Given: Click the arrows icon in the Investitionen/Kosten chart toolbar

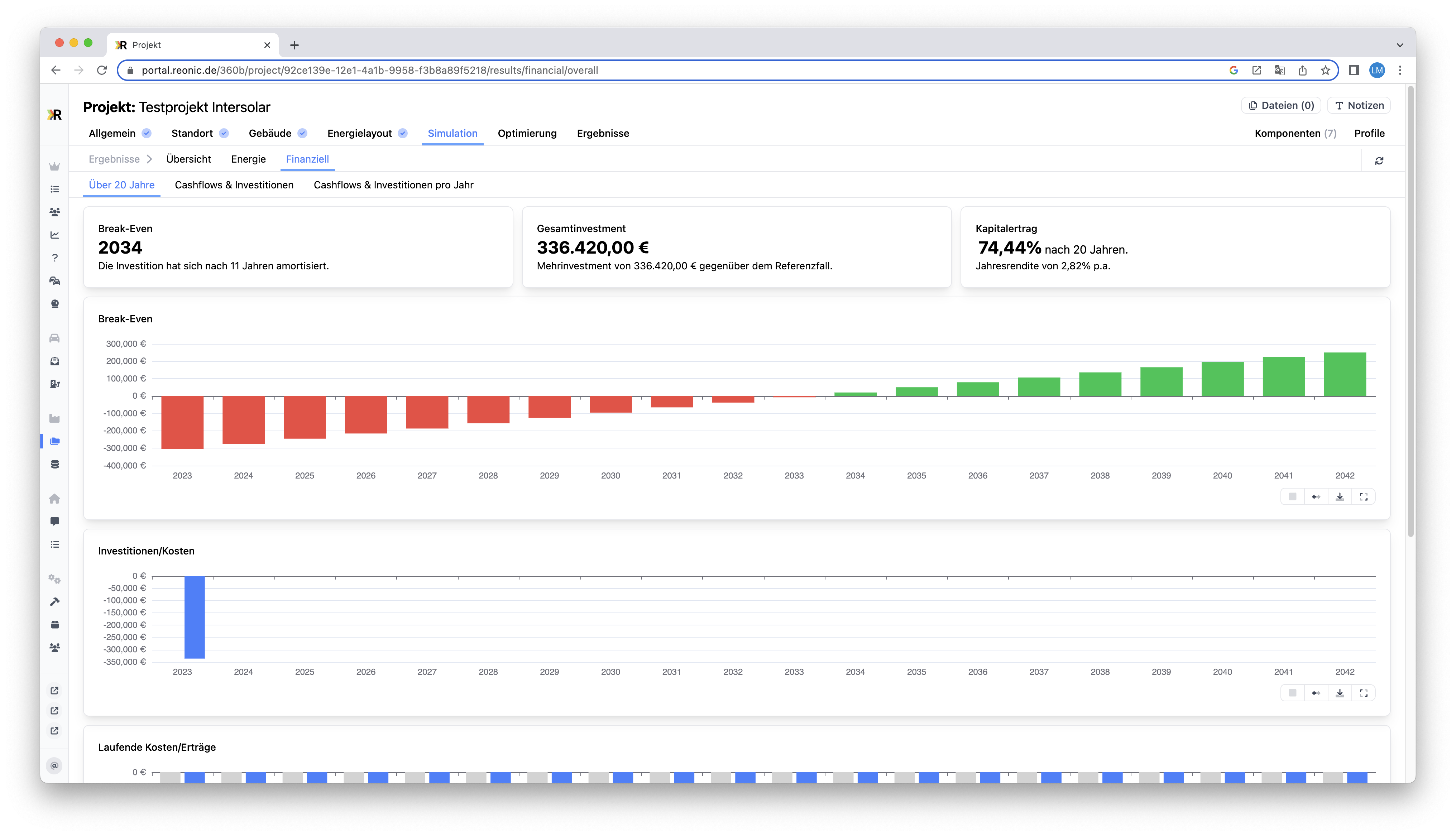Looking at the screenshot, I should point(1316,693).
